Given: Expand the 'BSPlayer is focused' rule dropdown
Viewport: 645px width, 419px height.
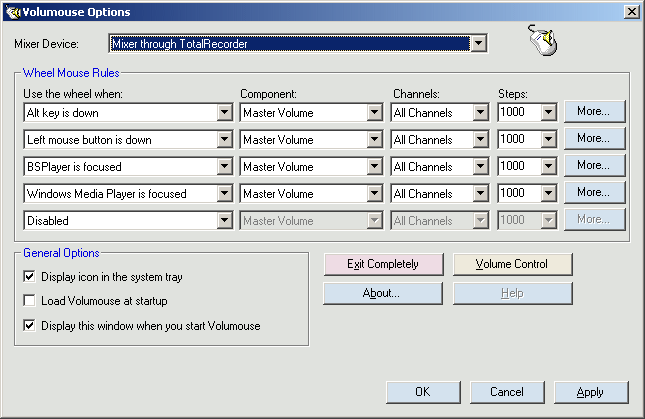Looking at the screenshot, I should click(224, 167).
